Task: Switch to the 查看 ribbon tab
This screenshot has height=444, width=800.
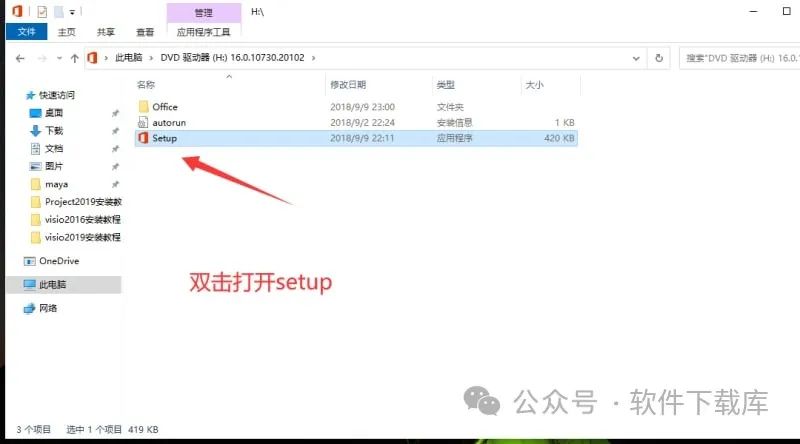Action: (x=145, y=32)
